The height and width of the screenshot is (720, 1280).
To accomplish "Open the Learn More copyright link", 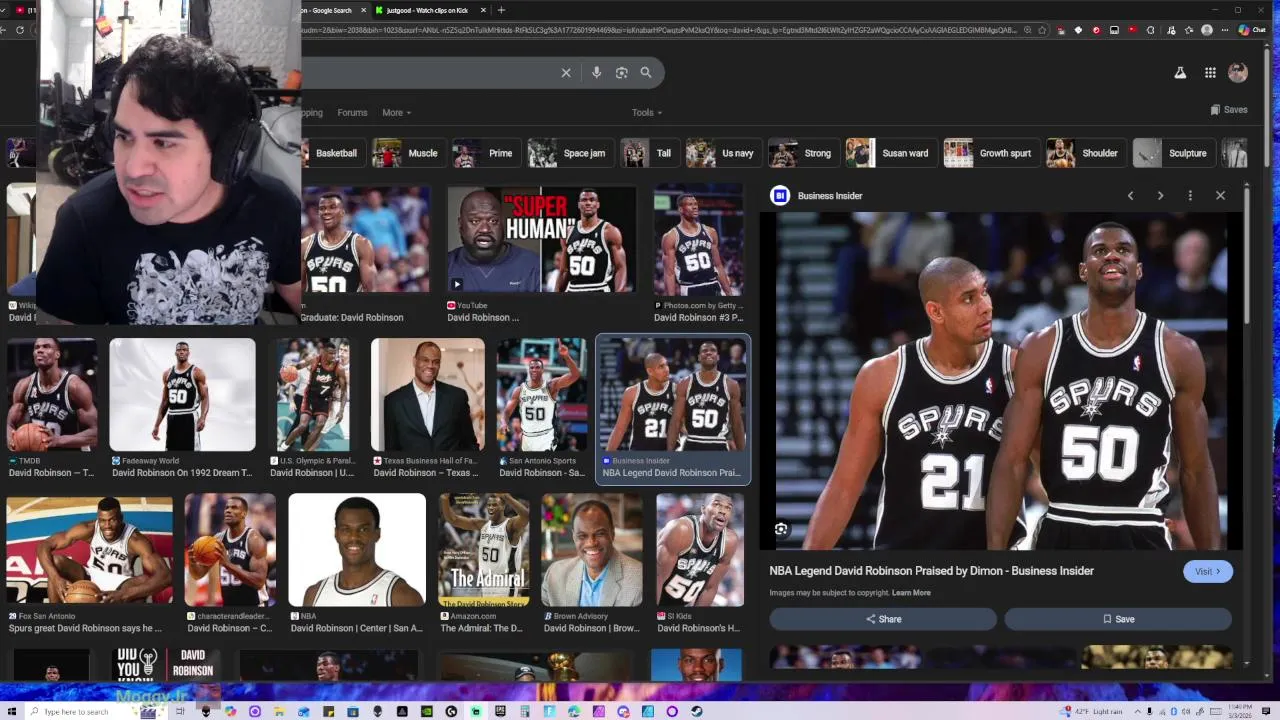I will [911, 593].
